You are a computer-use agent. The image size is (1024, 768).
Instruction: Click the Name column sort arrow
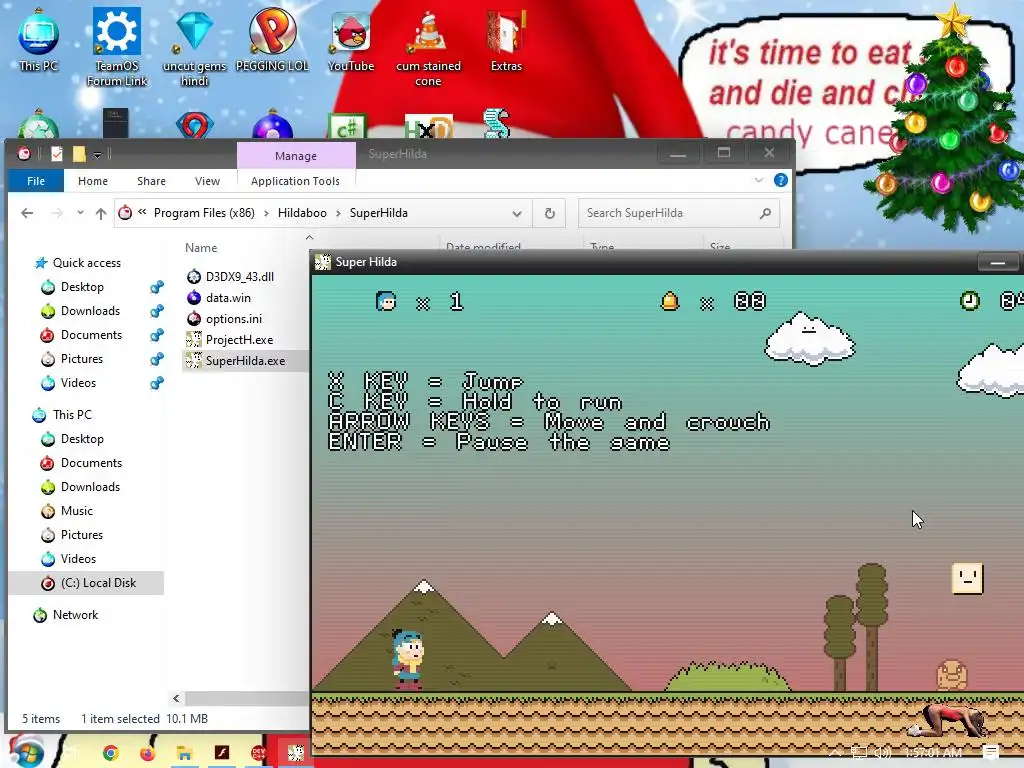pyautogui.click(x=310, y=238)
